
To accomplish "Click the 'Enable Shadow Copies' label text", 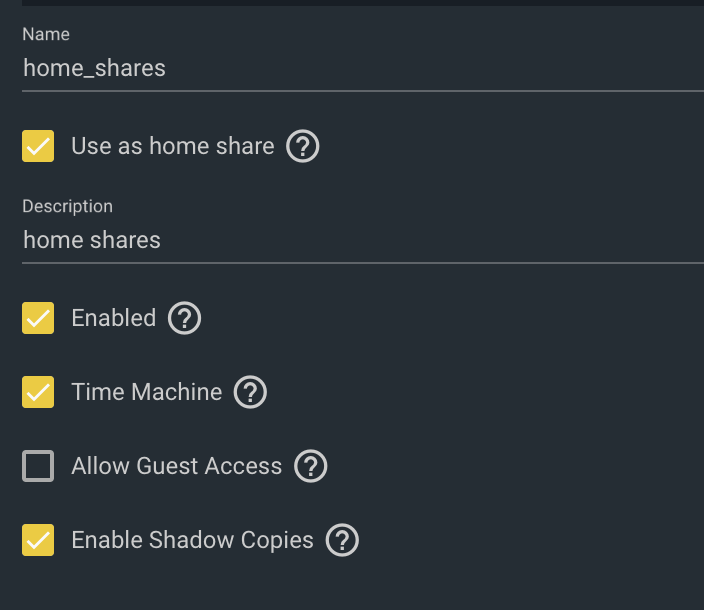I will [193, 540].
